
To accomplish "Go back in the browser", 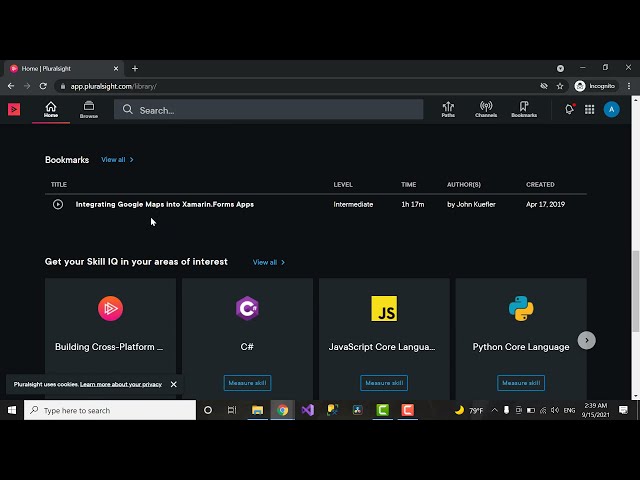I will pyautogui.click(x=11, y=86).
